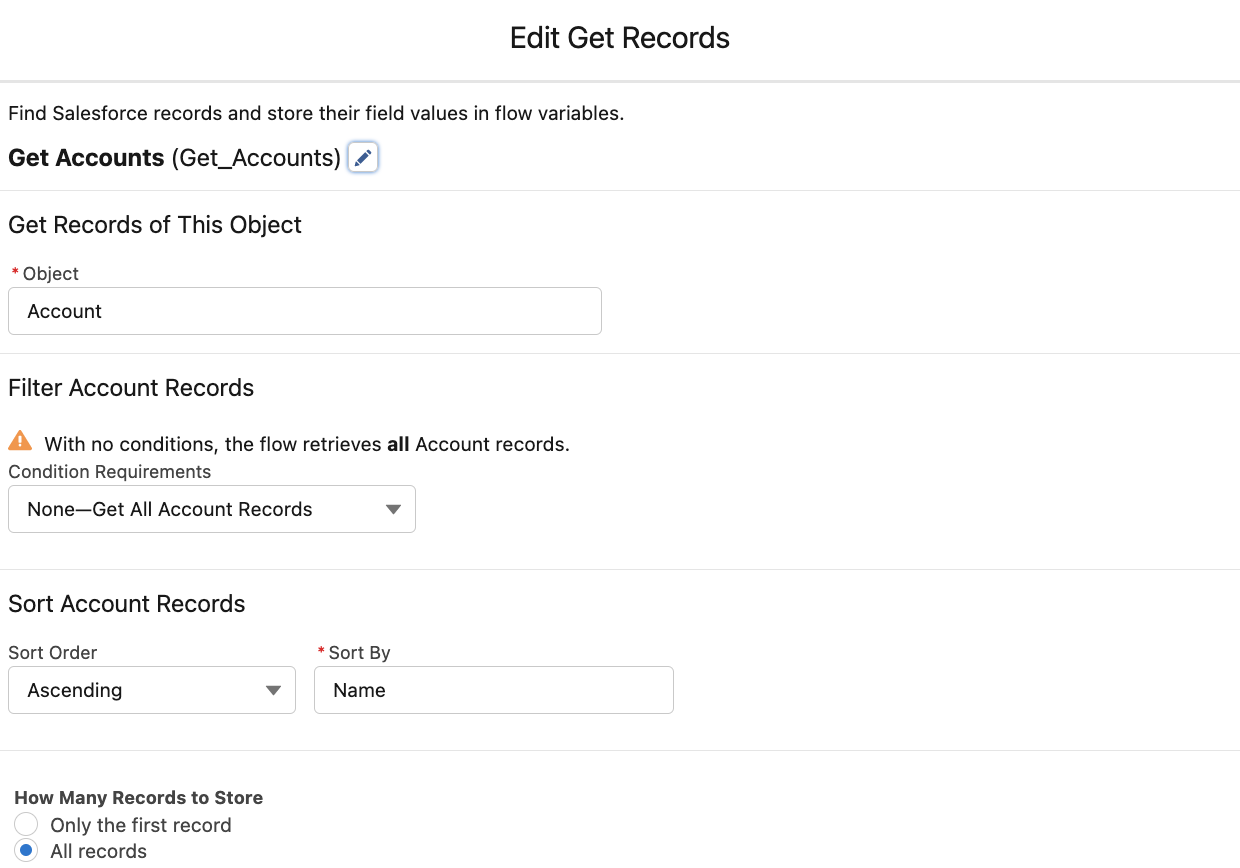Click the 'Edit Get Records' dialog title
Image resolution: width=1240 pixels, height=868 pixels.
click(619, 38)
